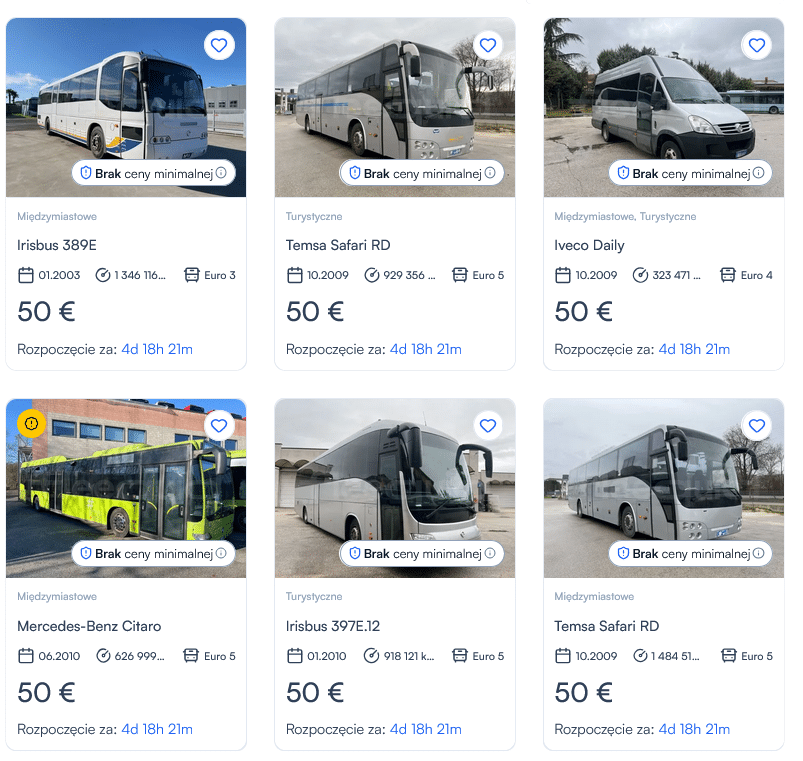Click info icon in Irisbus 397E.12 price badge
Viewport: 803px width, 761px height.
click(x=490, y=553)
